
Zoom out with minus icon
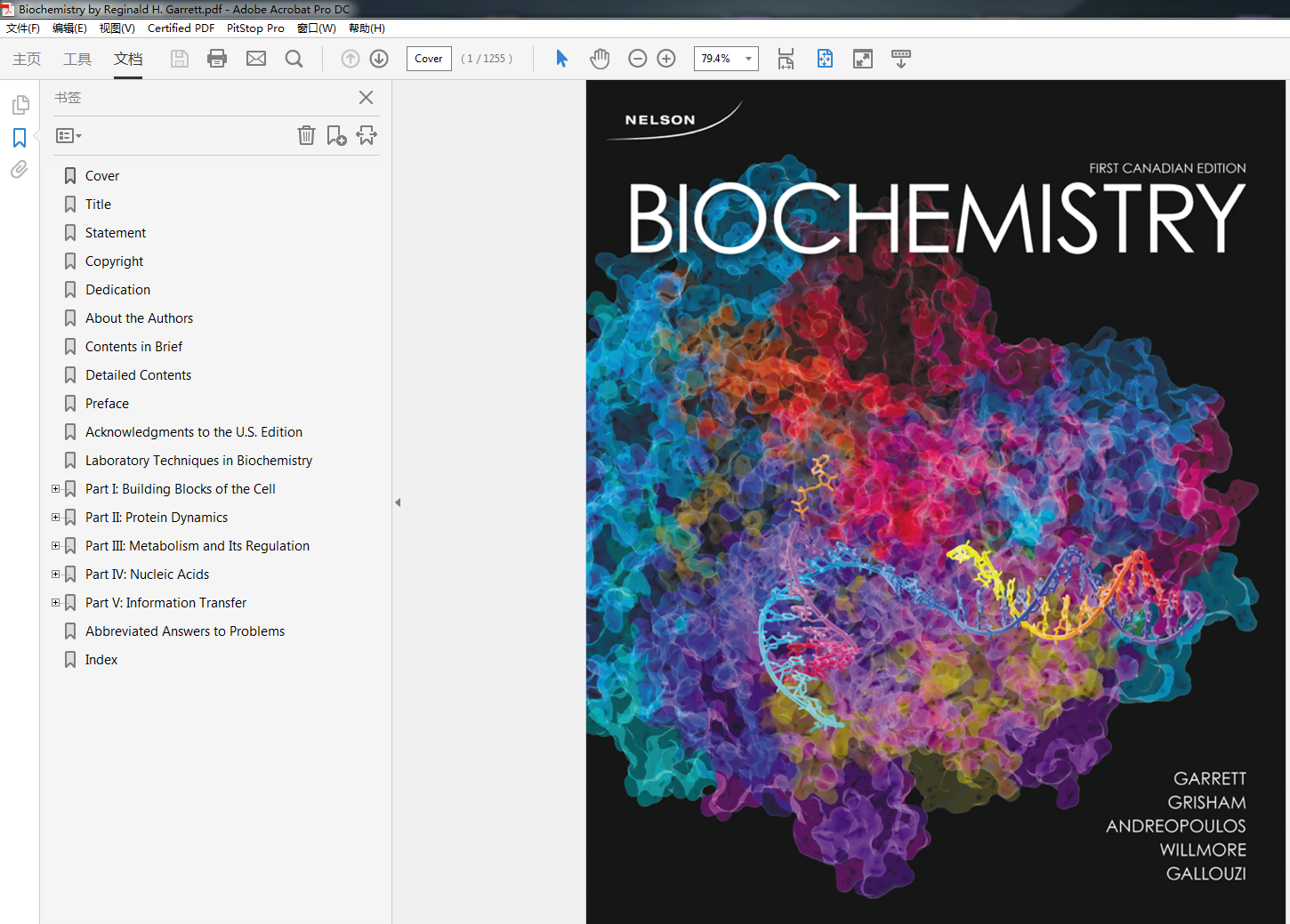[x=638, y=59]
